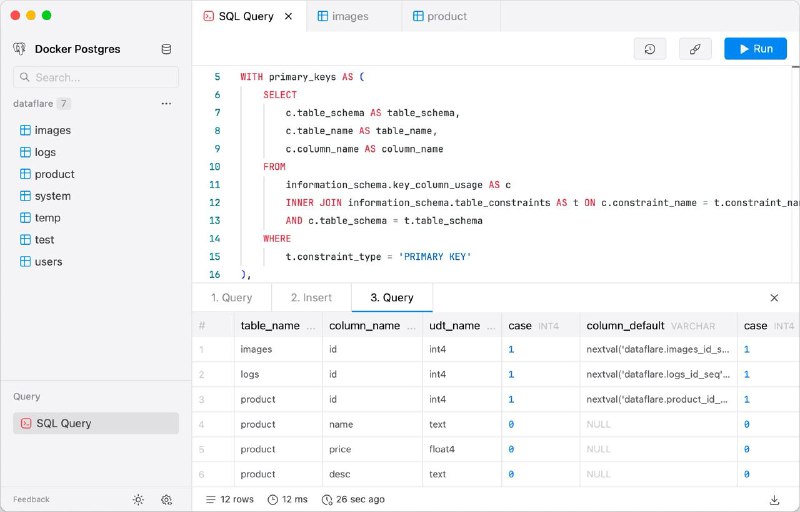Open the users table in sidebar
This screenshot has height=512, width=800.
(x=48, y=262)
